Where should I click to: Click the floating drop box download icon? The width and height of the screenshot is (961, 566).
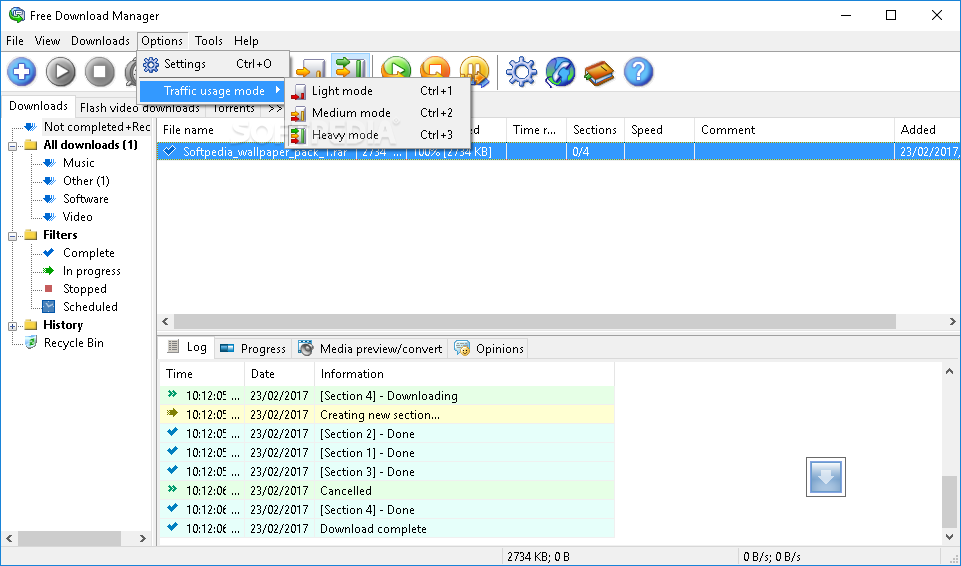[x=826, y=477]
